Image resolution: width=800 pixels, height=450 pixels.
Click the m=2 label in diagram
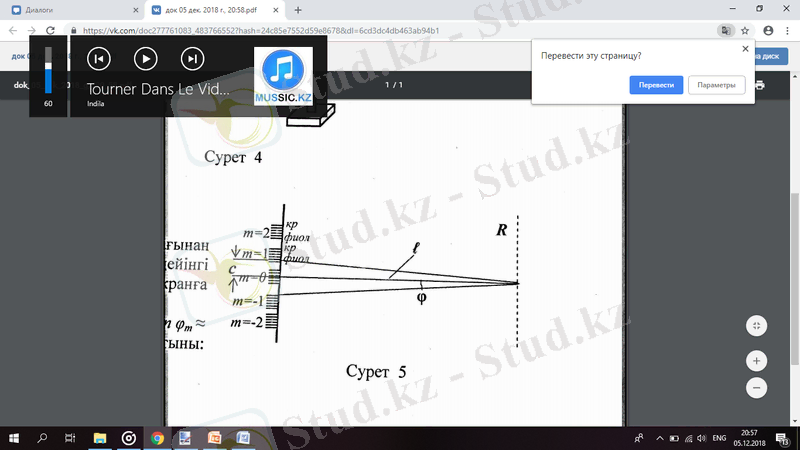coord(256,233)
